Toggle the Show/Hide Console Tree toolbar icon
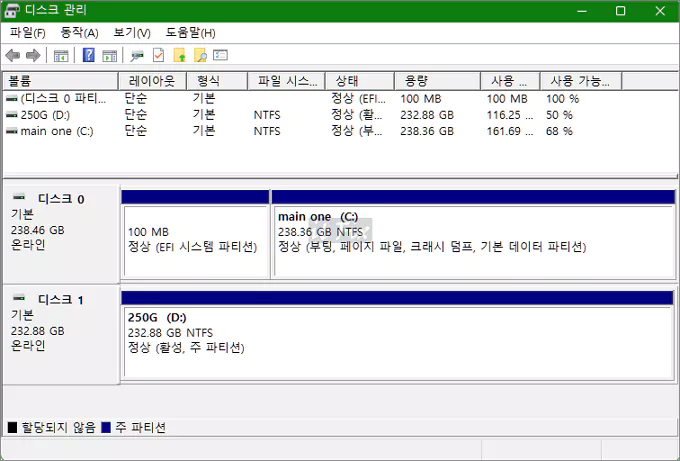Image resolution: width=680 pixels, height=461 pixels. tap(61, 56)
